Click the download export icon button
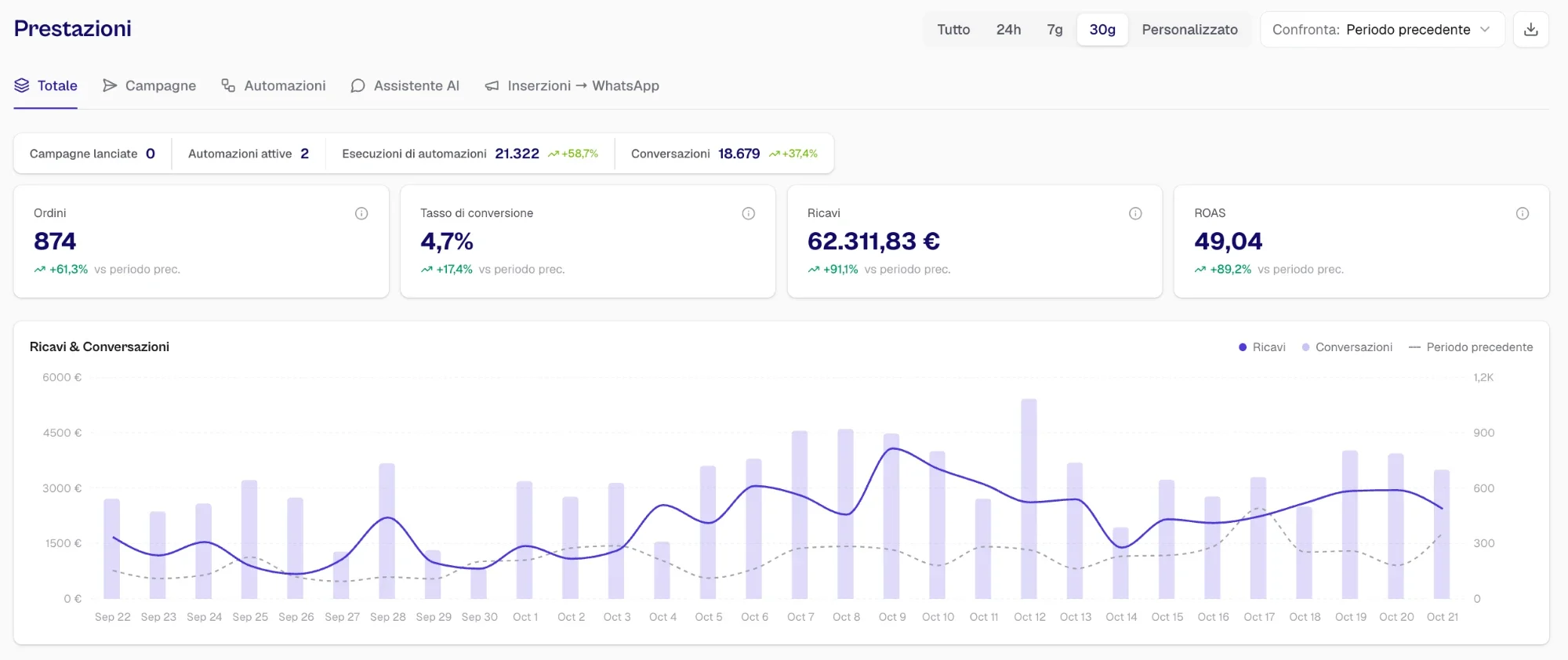The height and width of the screenshot is (660, 1568). tap(1530, 30)
